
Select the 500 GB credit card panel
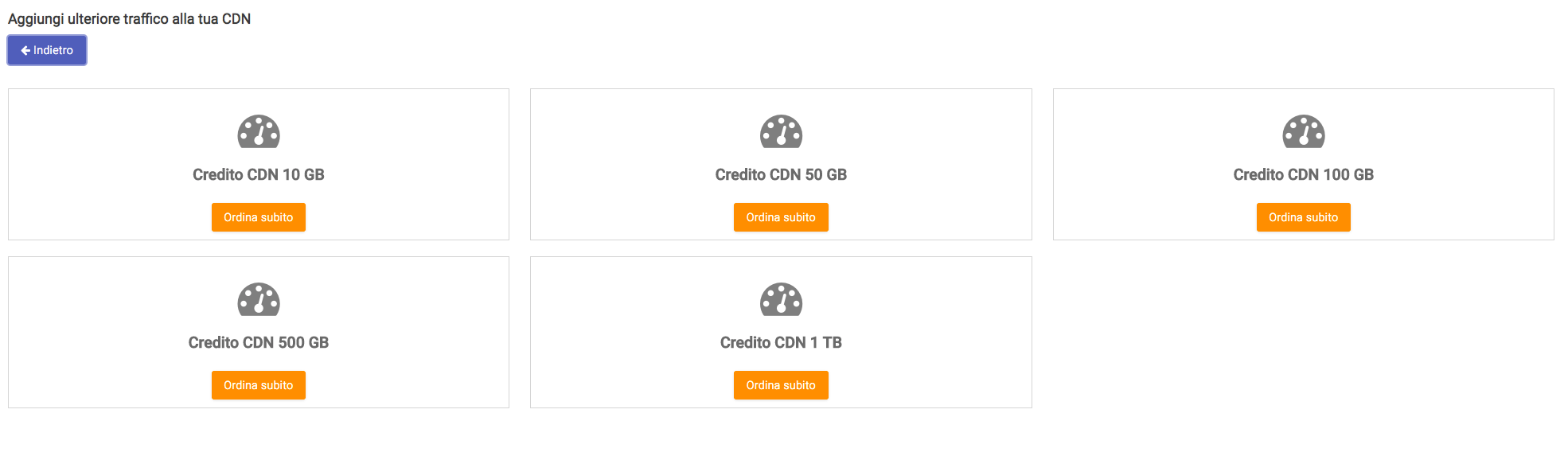(x=259, y=333)
